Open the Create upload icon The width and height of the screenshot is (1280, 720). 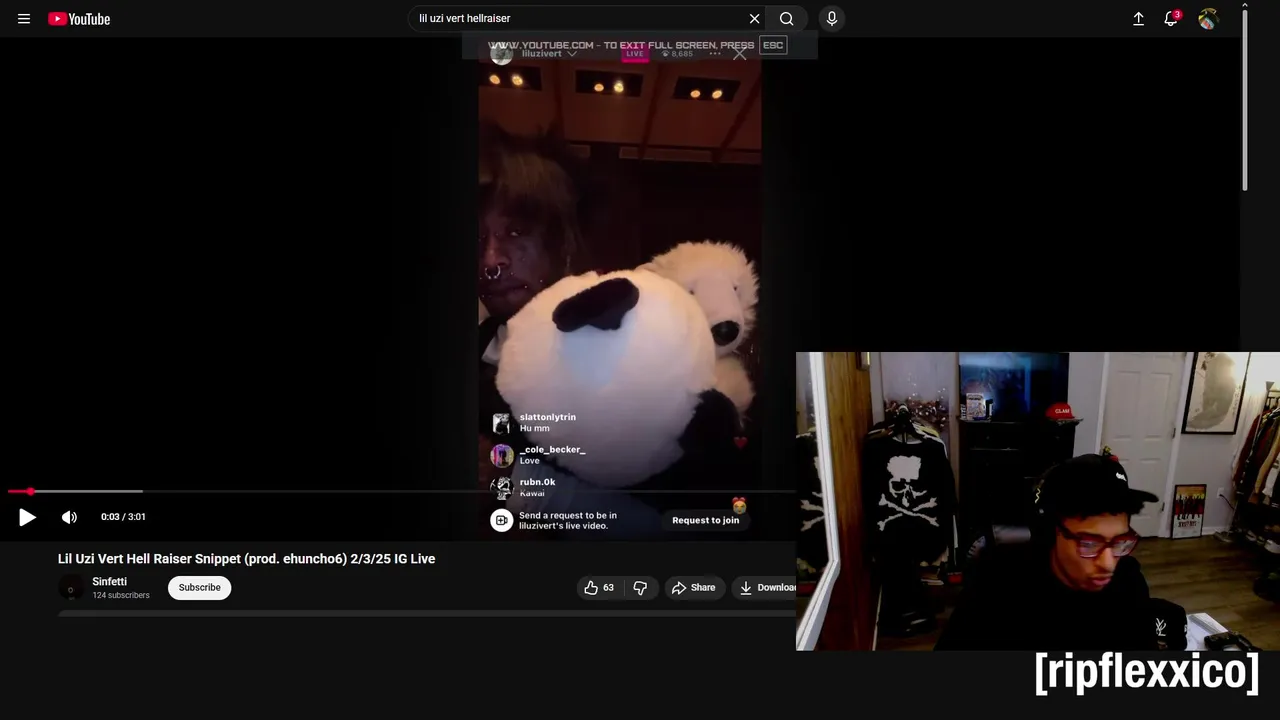click(1138, 19)
